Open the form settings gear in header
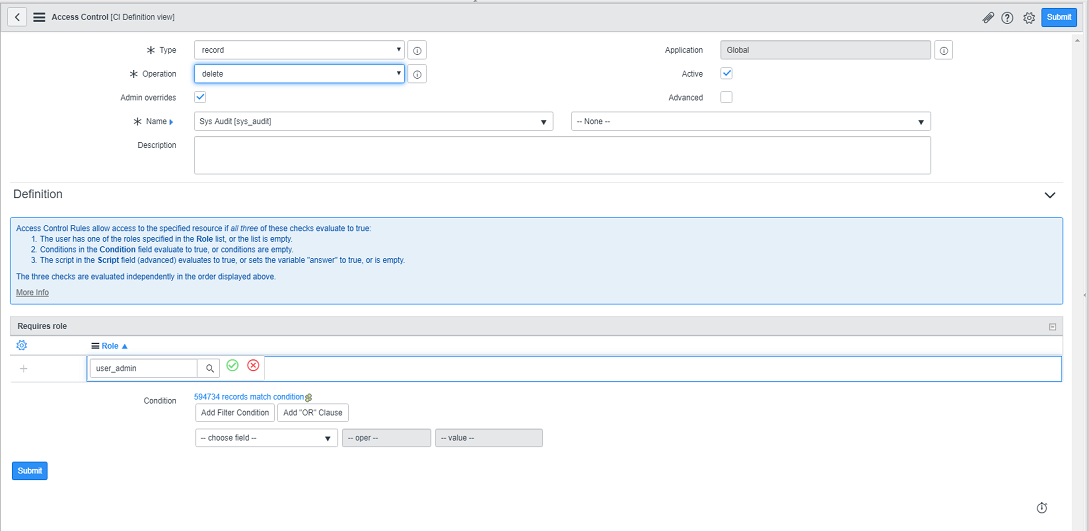 pos(1028,18)
